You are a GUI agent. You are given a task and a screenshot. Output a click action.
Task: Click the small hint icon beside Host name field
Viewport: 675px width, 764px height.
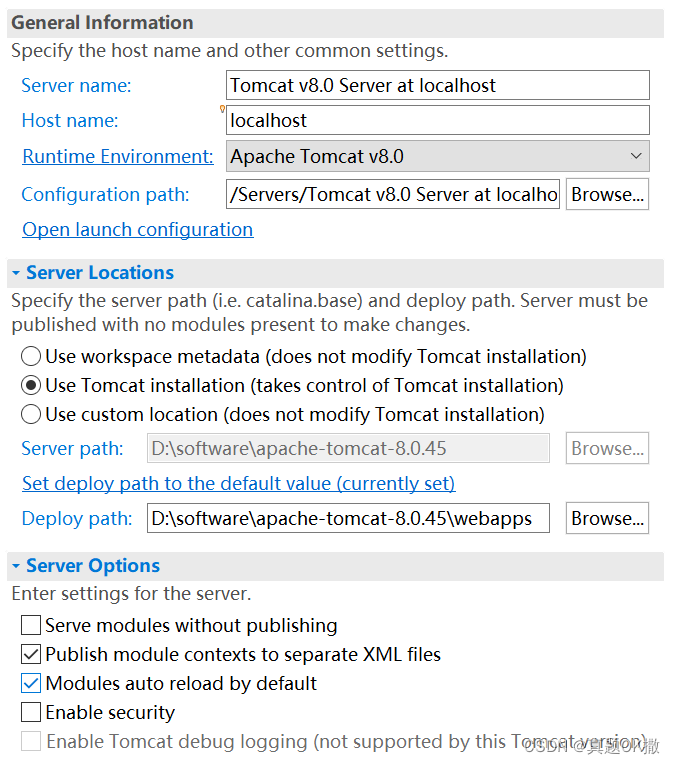(x=222, y=109)
